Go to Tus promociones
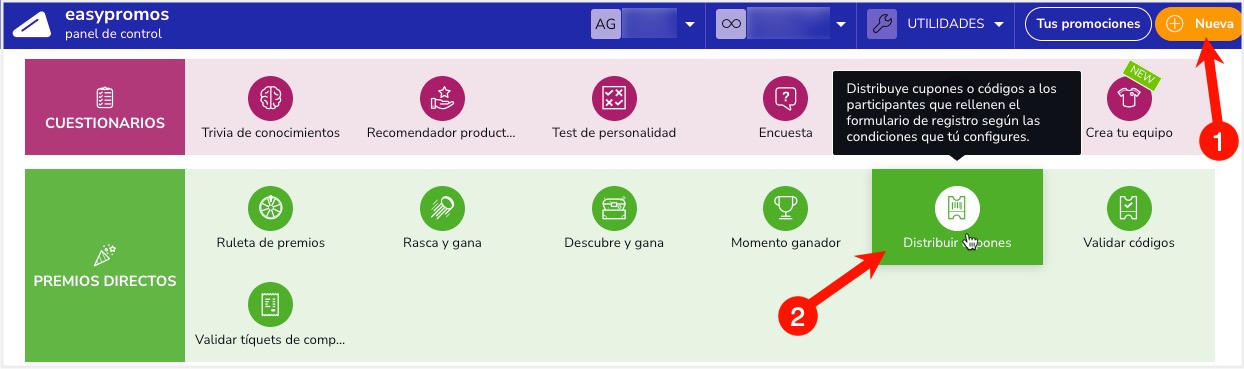The height and width of the screenshot is (369, 1244). (x=1087, y=24)
